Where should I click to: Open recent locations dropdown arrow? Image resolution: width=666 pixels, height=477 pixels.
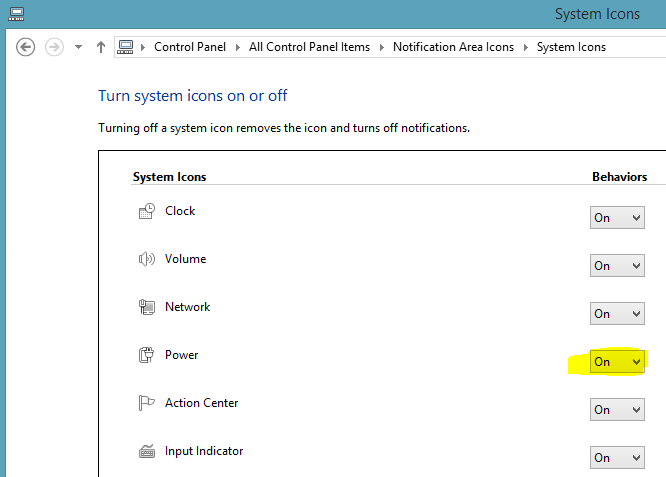(x=78, y=47)
